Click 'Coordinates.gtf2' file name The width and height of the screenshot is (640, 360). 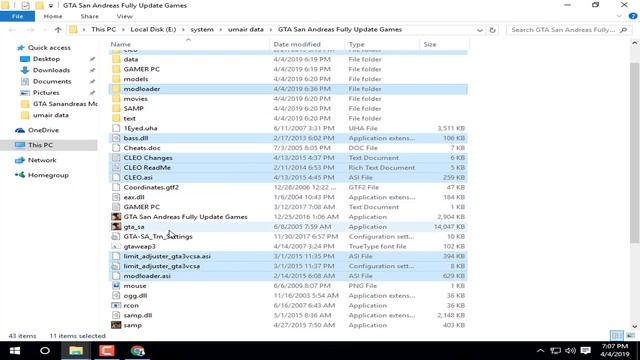[x=151, y=187]
